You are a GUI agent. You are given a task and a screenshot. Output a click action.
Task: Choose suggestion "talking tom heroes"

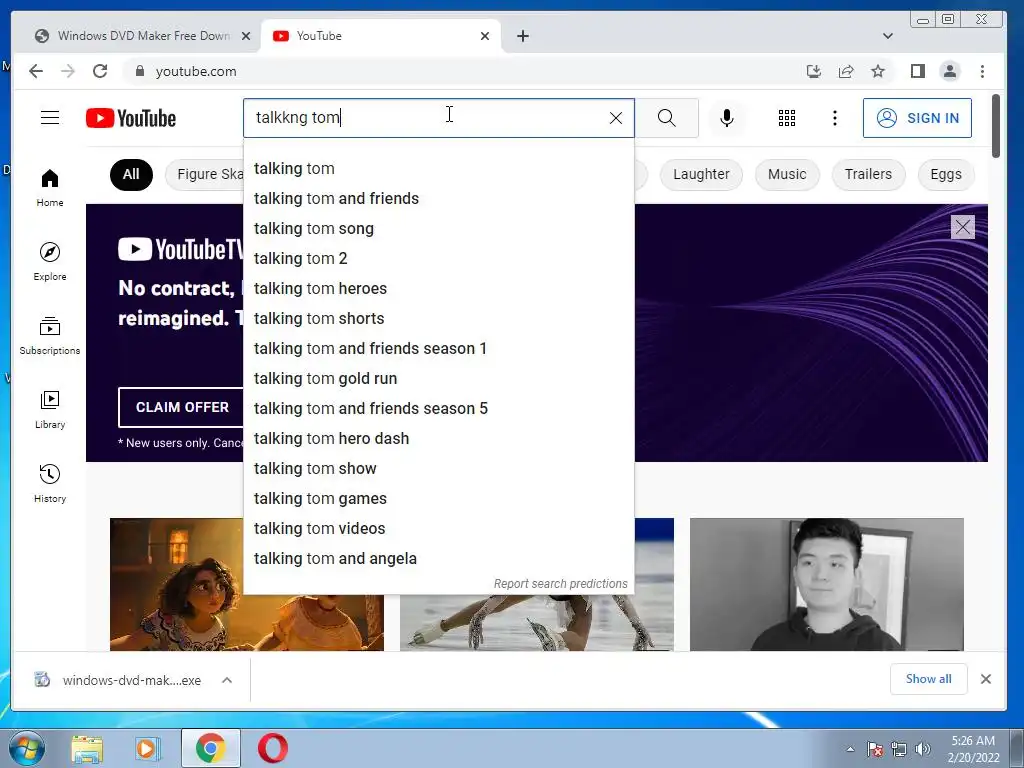[x=438, y=289]
